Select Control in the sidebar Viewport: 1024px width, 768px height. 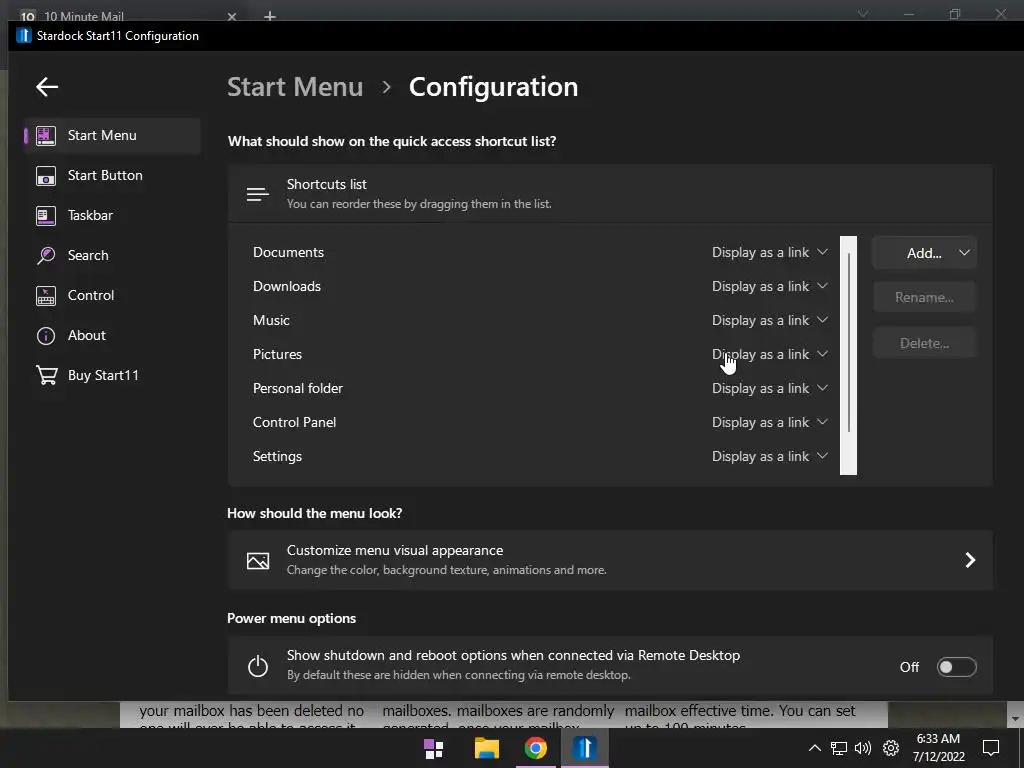coord(112,295)
